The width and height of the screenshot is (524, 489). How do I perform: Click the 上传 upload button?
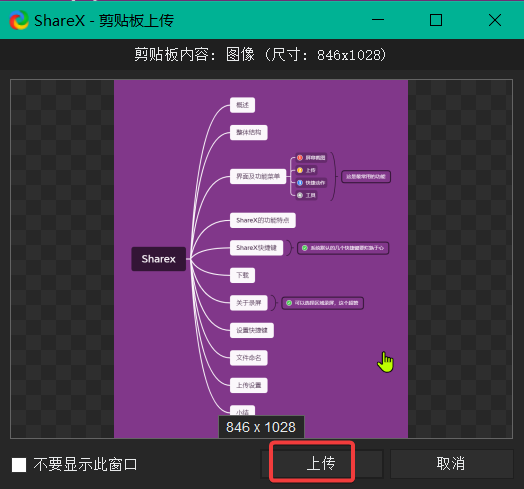coord(321,464)
